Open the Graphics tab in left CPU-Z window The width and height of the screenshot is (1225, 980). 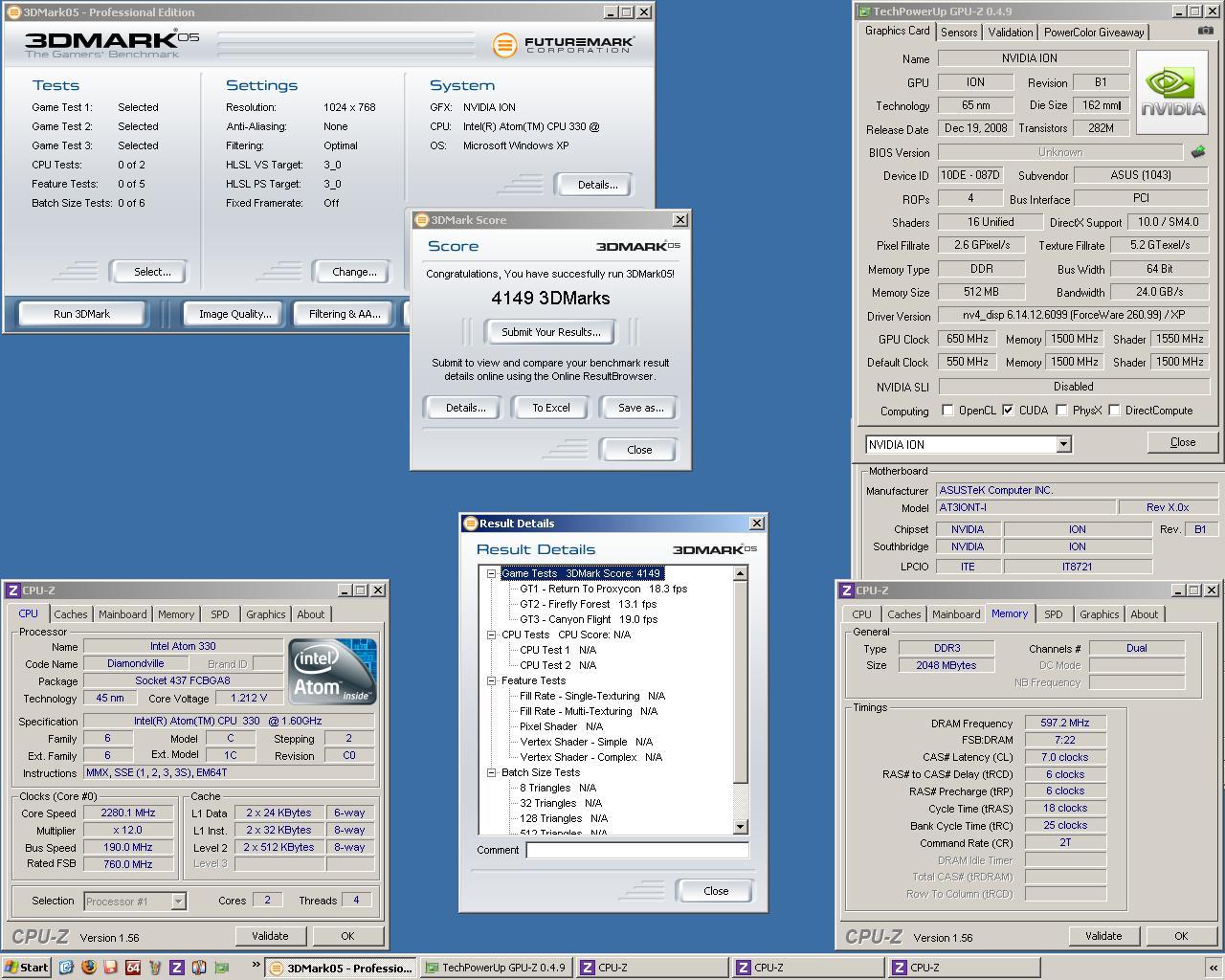click(265, 614)
